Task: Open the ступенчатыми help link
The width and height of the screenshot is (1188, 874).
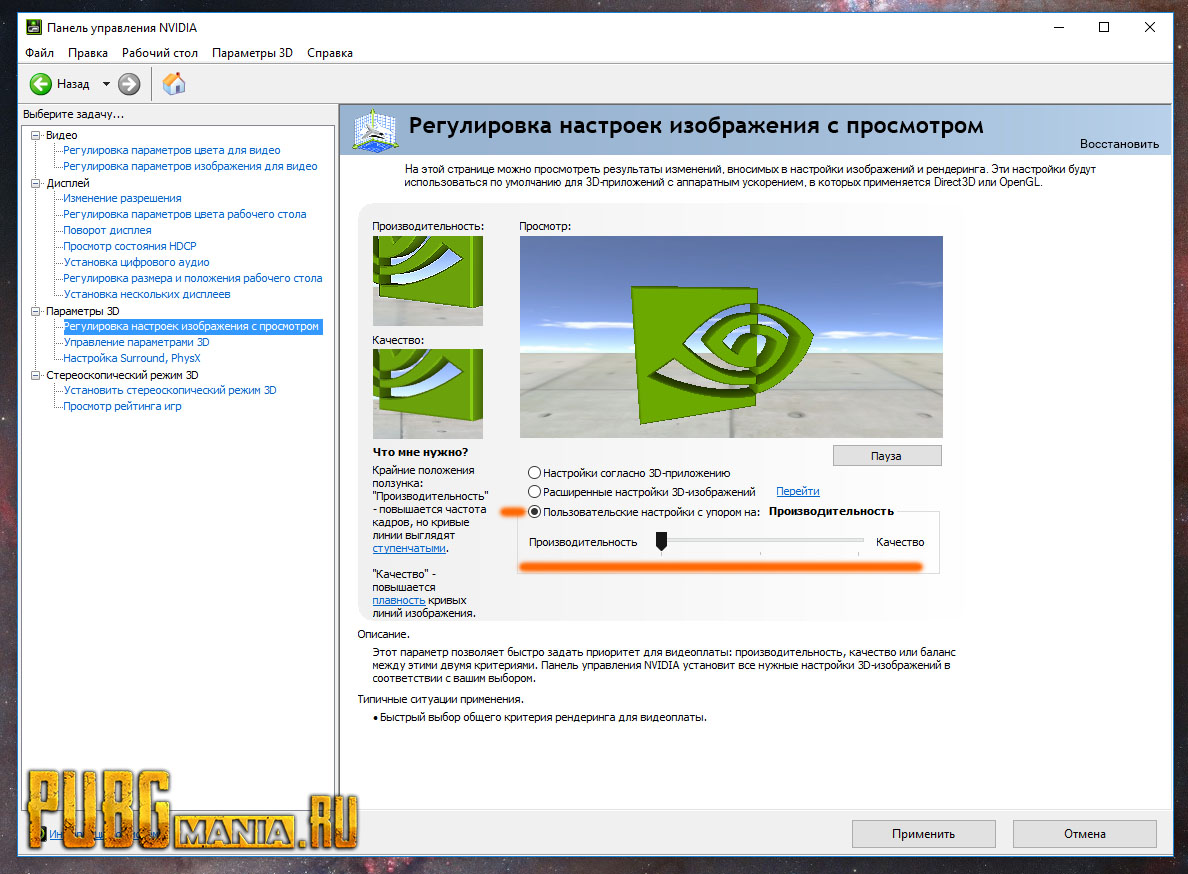Action: (409, 548)
